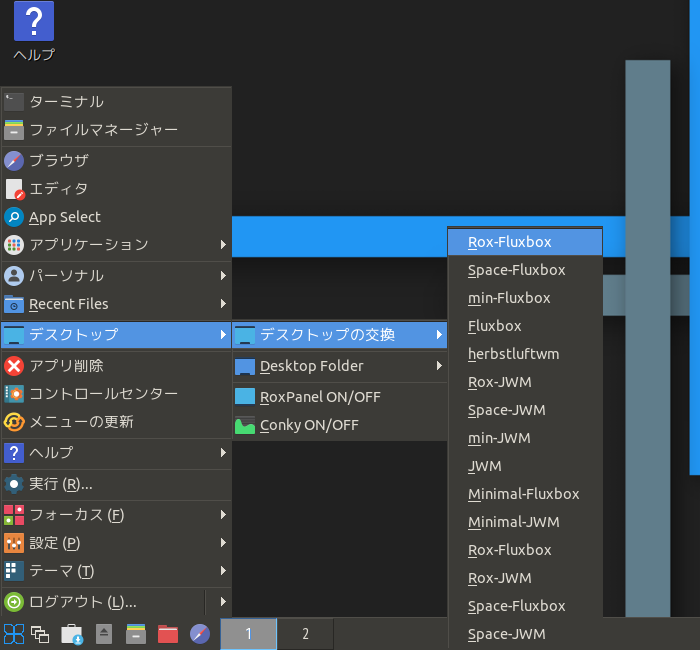Choose the highlighted Rox-Fluxbox desktop
The width and height of the screenshot is (700, 650).
525,242
